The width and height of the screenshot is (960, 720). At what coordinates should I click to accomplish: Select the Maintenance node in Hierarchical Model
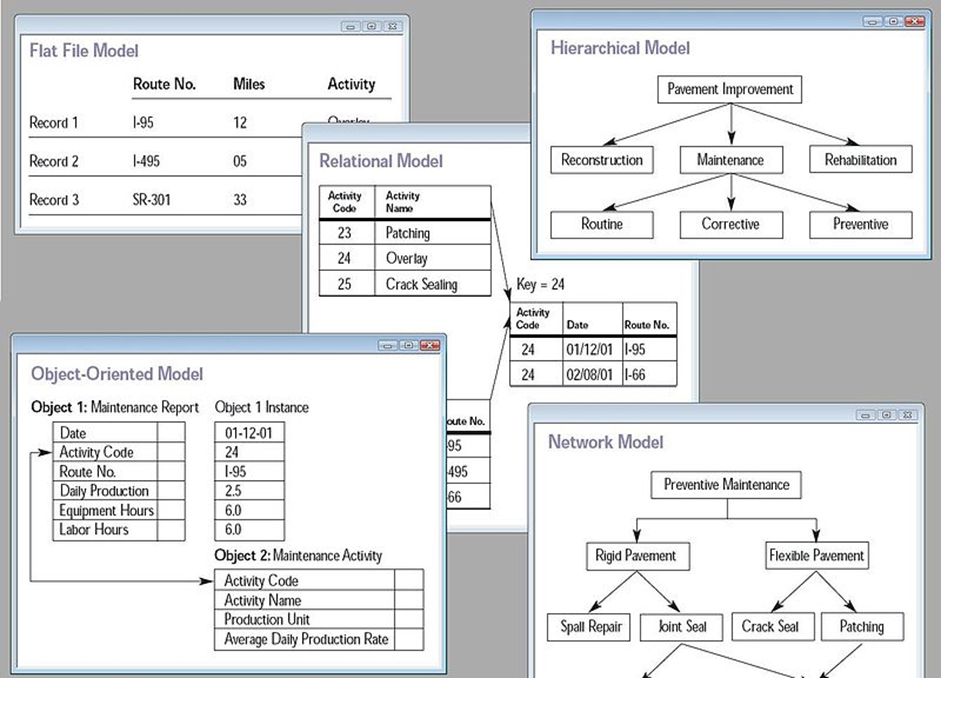731,160
